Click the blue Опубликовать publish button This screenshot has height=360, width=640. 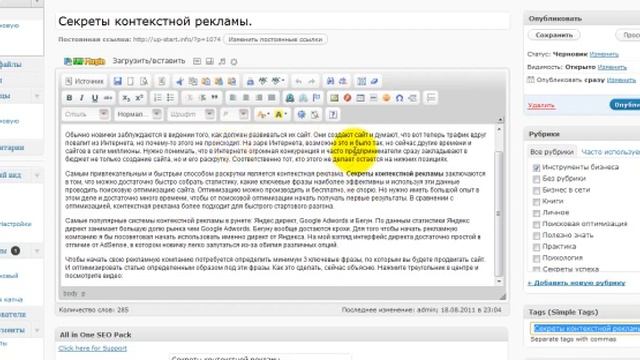pos(625,105)
